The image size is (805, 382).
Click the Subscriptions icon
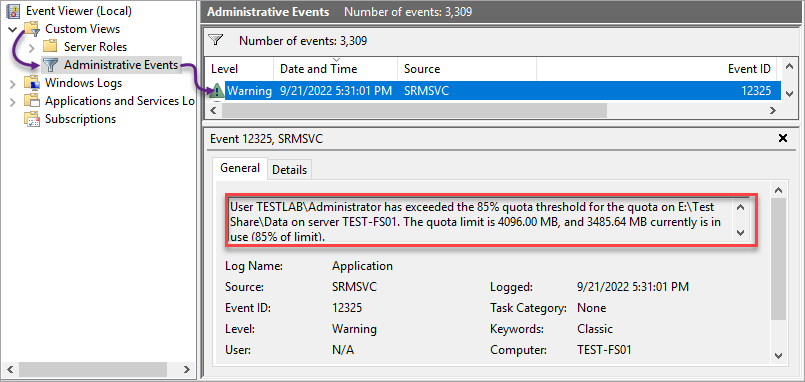(x=32, y=119)
